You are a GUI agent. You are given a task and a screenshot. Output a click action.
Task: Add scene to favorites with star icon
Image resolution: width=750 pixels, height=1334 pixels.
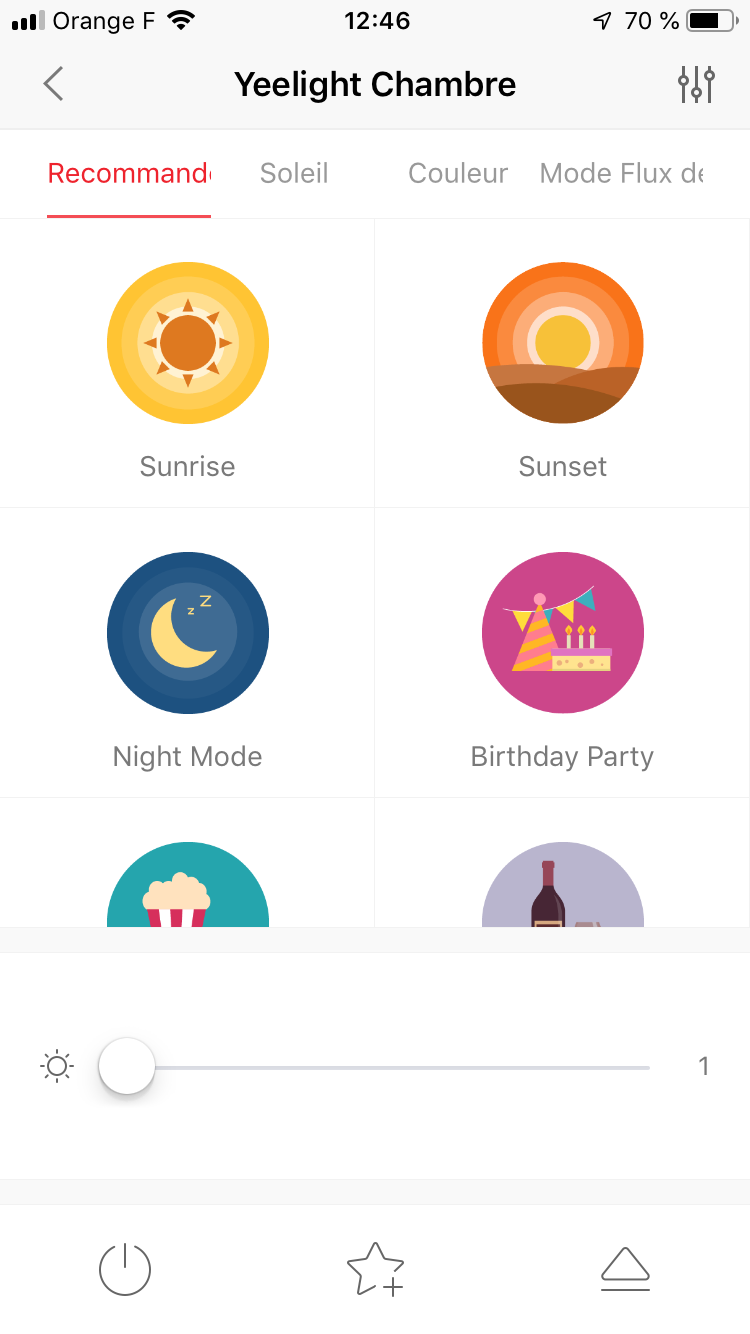375,1269
